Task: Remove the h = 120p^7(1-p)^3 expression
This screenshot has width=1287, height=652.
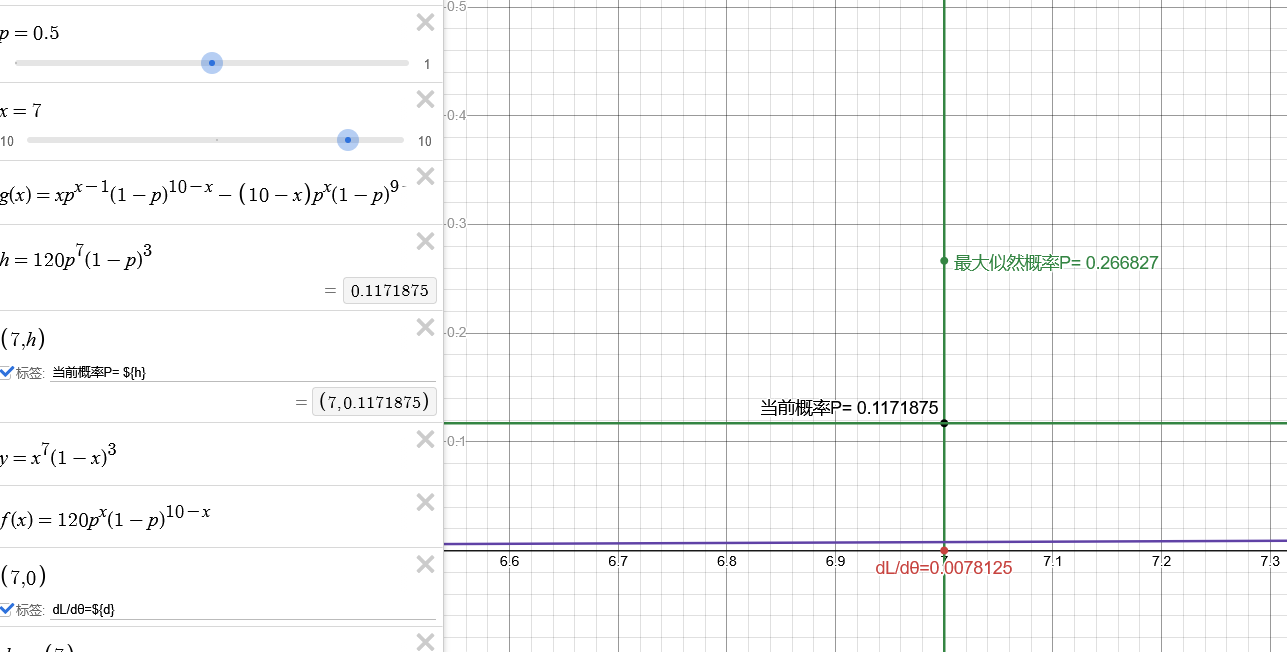Action: click(x=425, y=241)
